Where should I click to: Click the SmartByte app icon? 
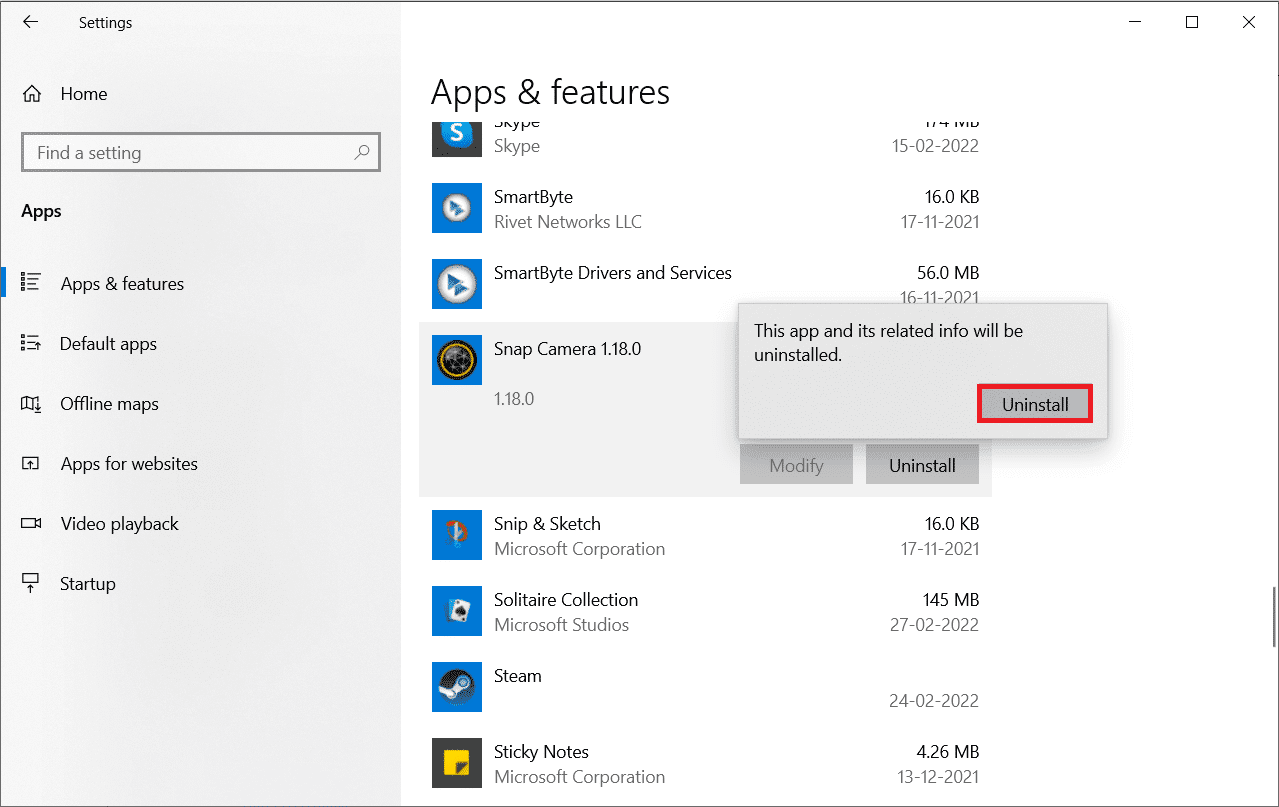[457, 208]
